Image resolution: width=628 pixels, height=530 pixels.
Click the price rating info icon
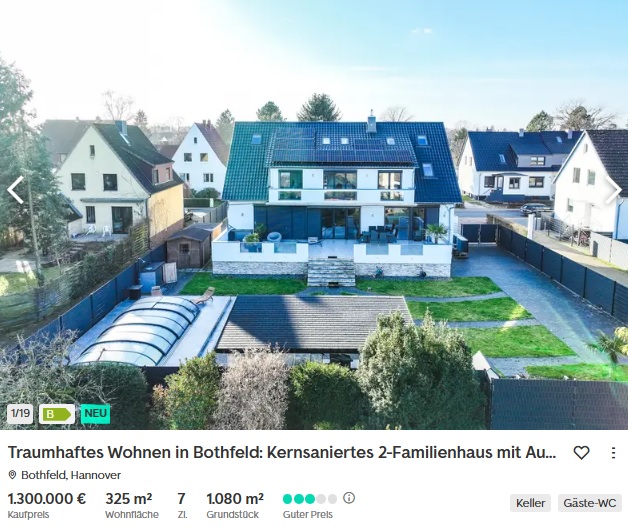pos(349,498)
